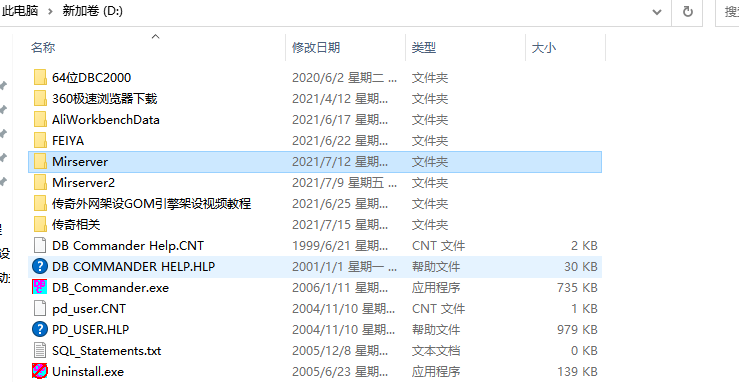Click the SQL_Statements.txt document icon

point(40,350)
